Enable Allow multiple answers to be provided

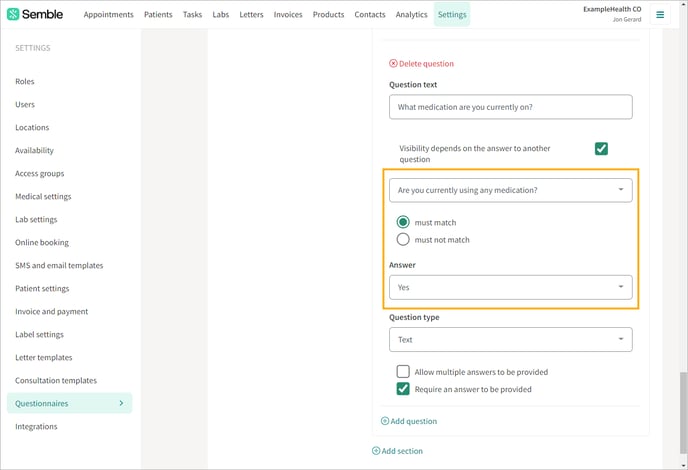(x=403, y=372)
